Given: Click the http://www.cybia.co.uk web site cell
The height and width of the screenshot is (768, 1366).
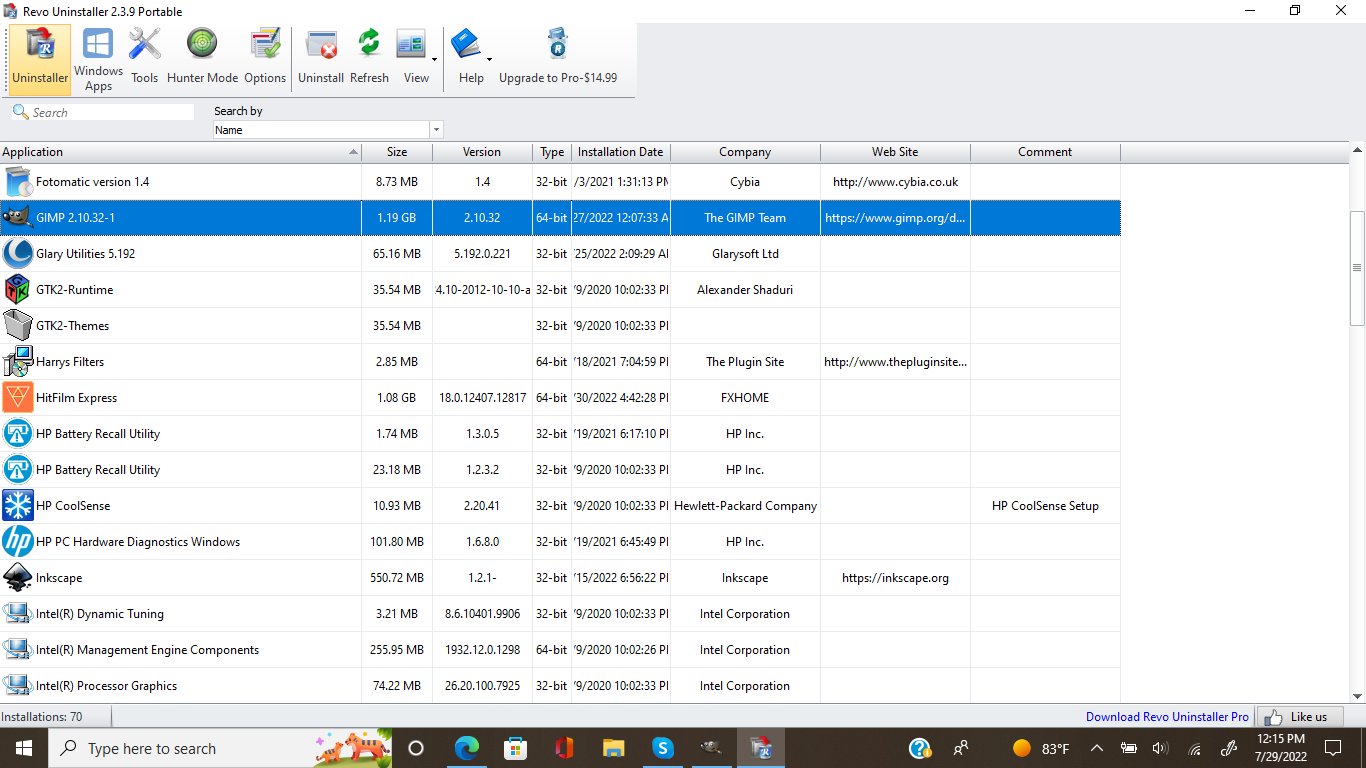Looking at the screenshot, I should click(x=895, y=182).
